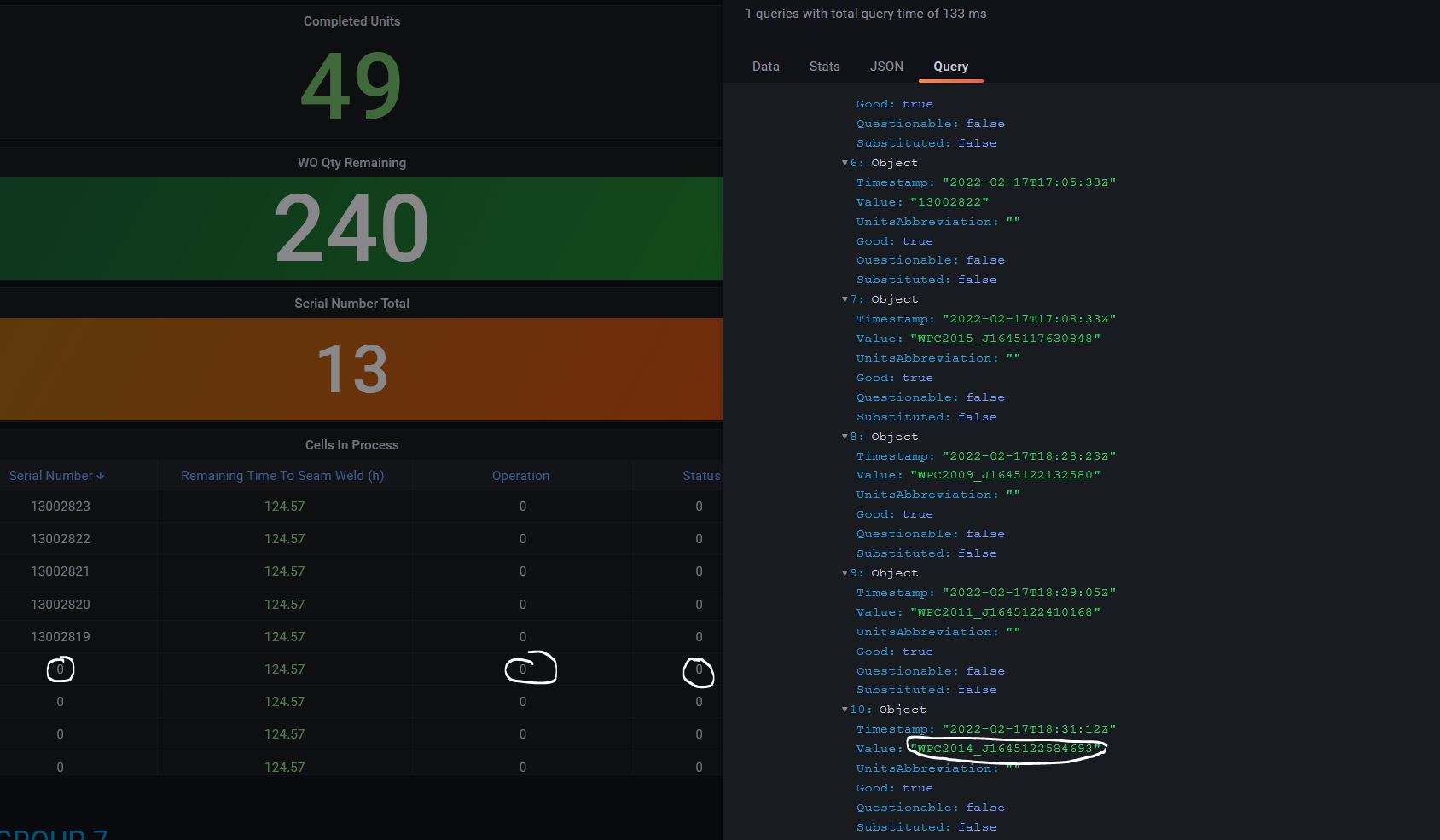Collapse Object 9 in the query response
Image resolution: width=1440 pixels, height=840 pixels.
point(845,573)
